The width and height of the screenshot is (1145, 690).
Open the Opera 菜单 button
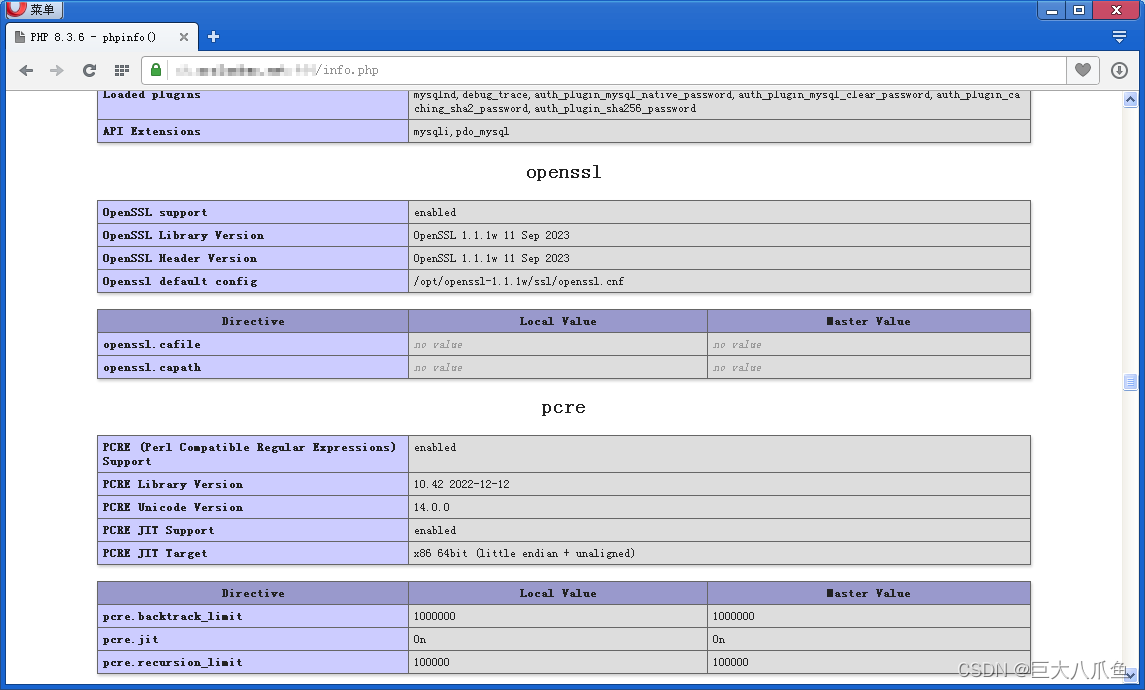tap(34, 10)
